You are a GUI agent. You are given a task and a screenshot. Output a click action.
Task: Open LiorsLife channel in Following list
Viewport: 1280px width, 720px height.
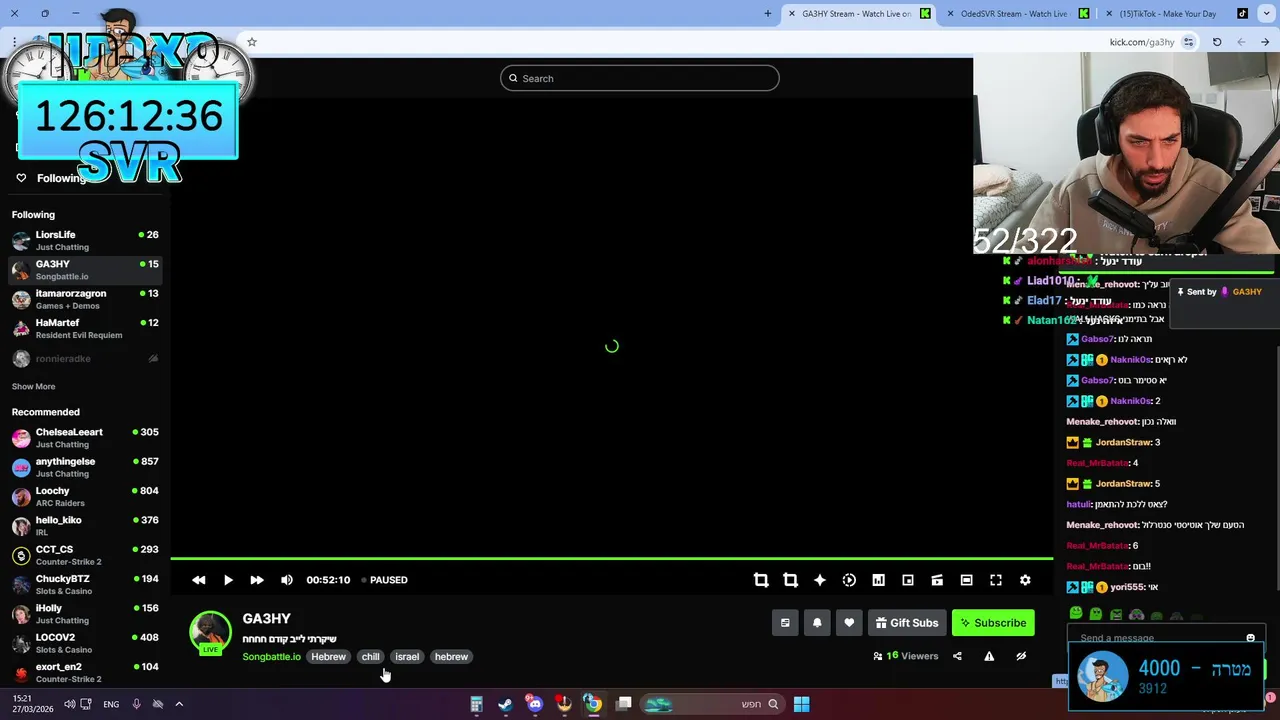(85, 240)
